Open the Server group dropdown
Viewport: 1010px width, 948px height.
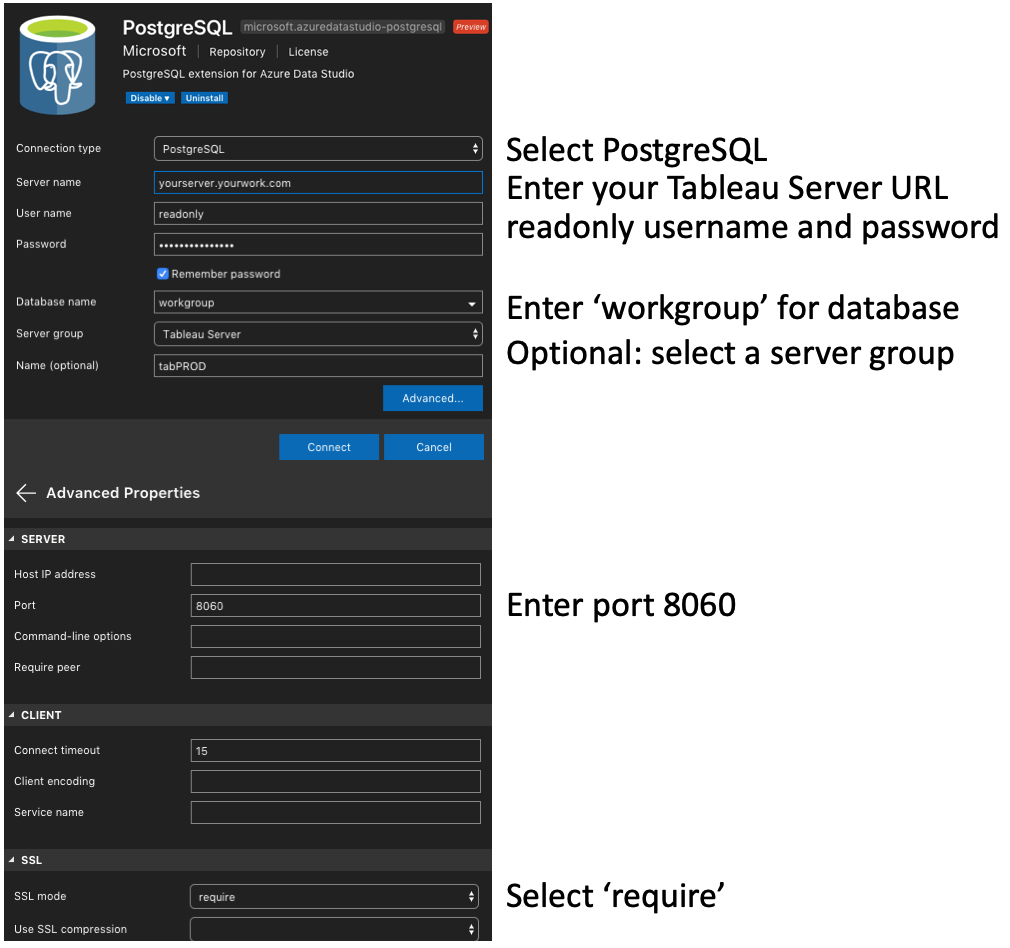click(318, 334)
